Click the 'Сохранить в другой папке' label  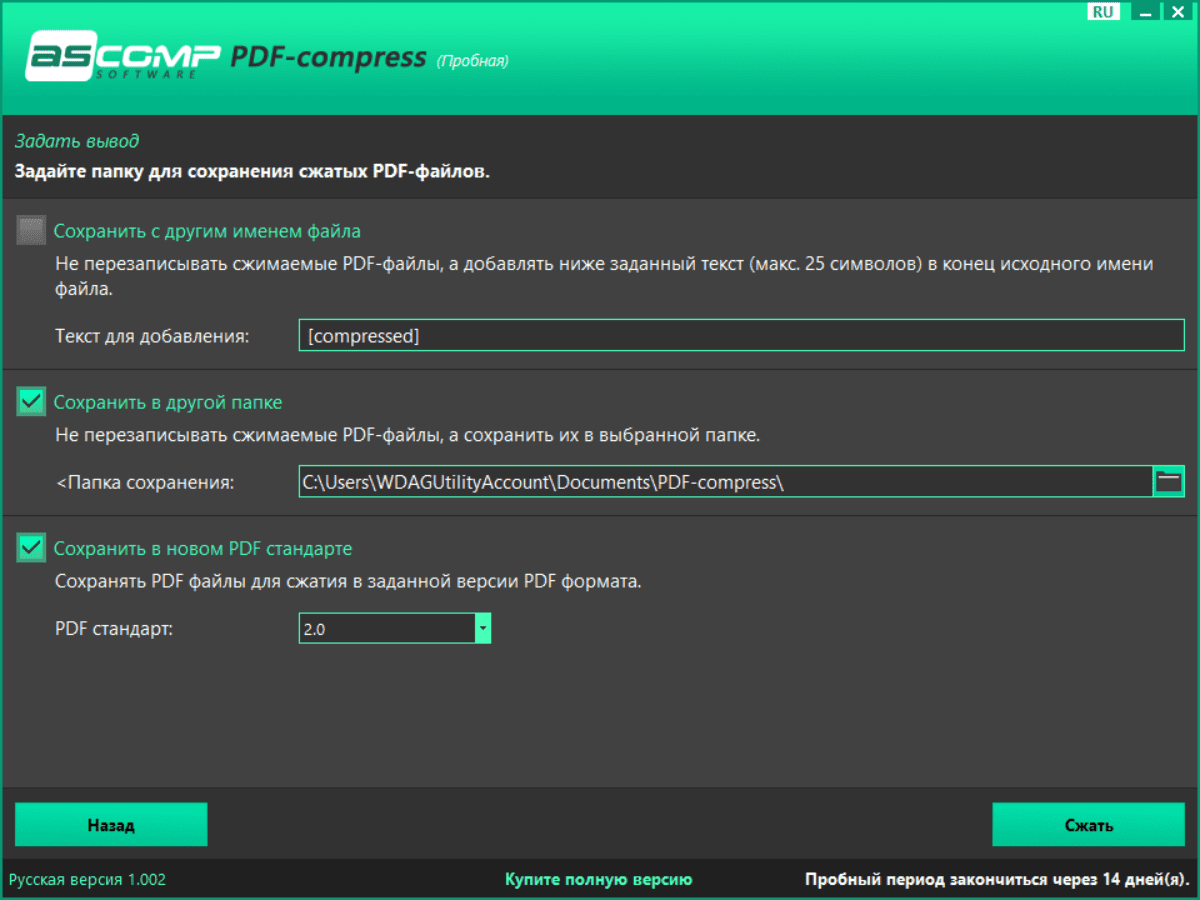tap(168, 402)
